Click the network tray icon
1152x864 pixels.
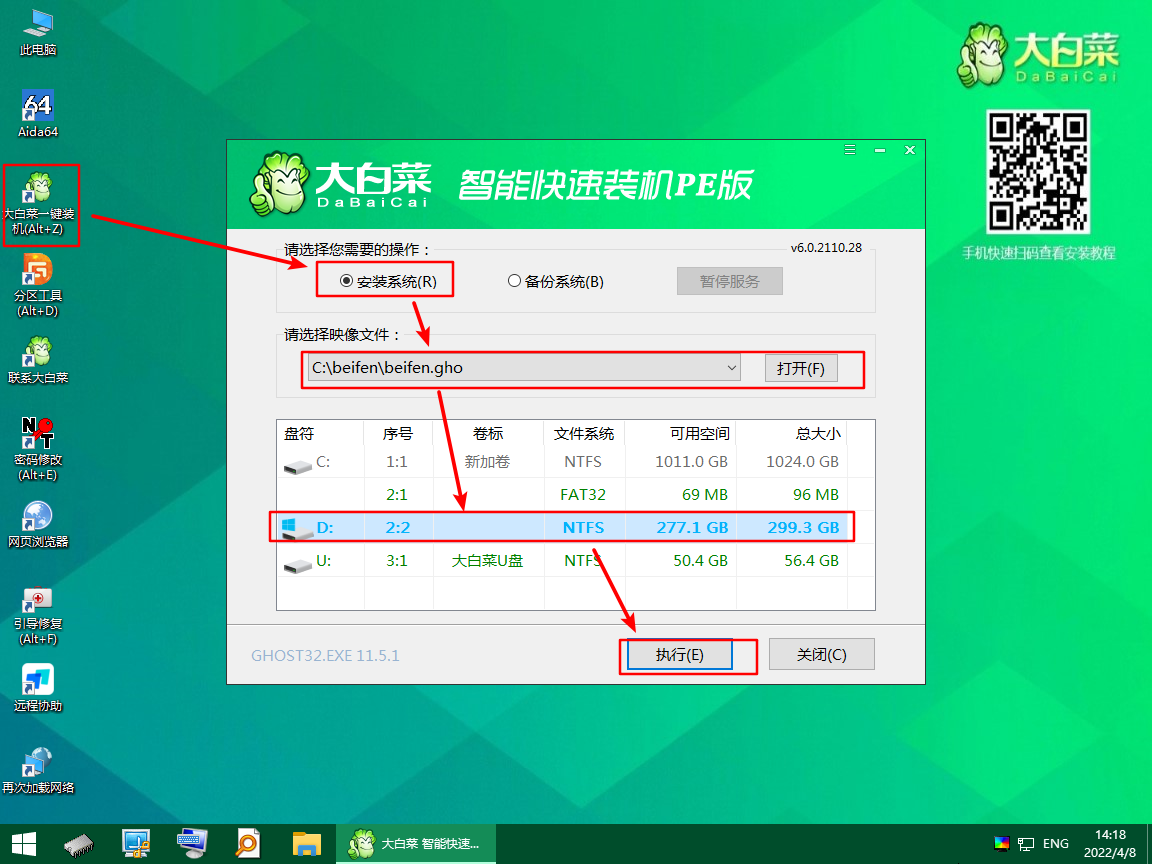click(x=1026, y=843)
